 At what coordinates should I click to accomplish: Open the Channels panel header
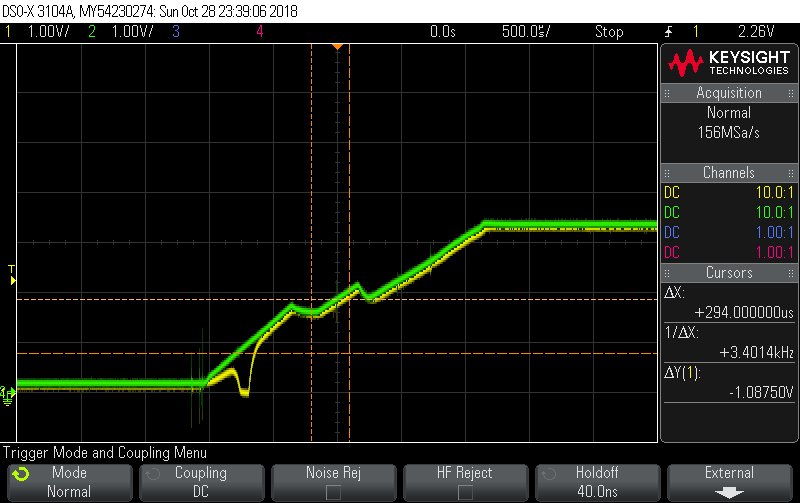coord(729,172)
